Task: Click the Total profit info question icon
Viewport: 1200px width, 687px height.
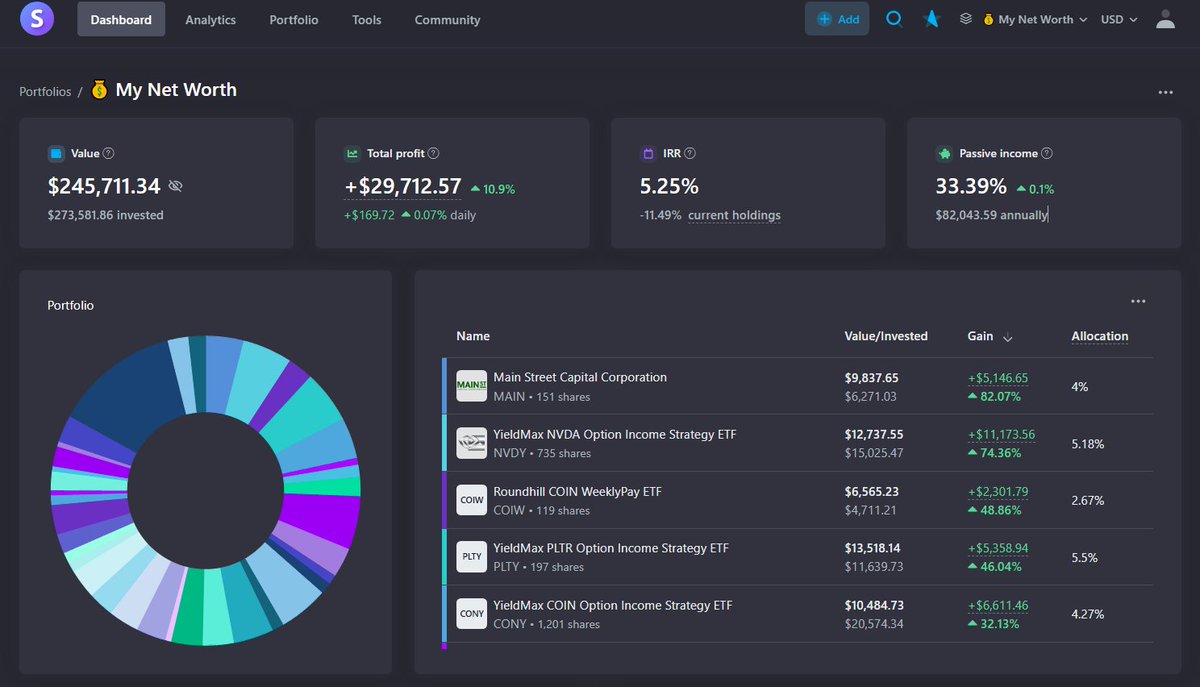Action: 433,154
